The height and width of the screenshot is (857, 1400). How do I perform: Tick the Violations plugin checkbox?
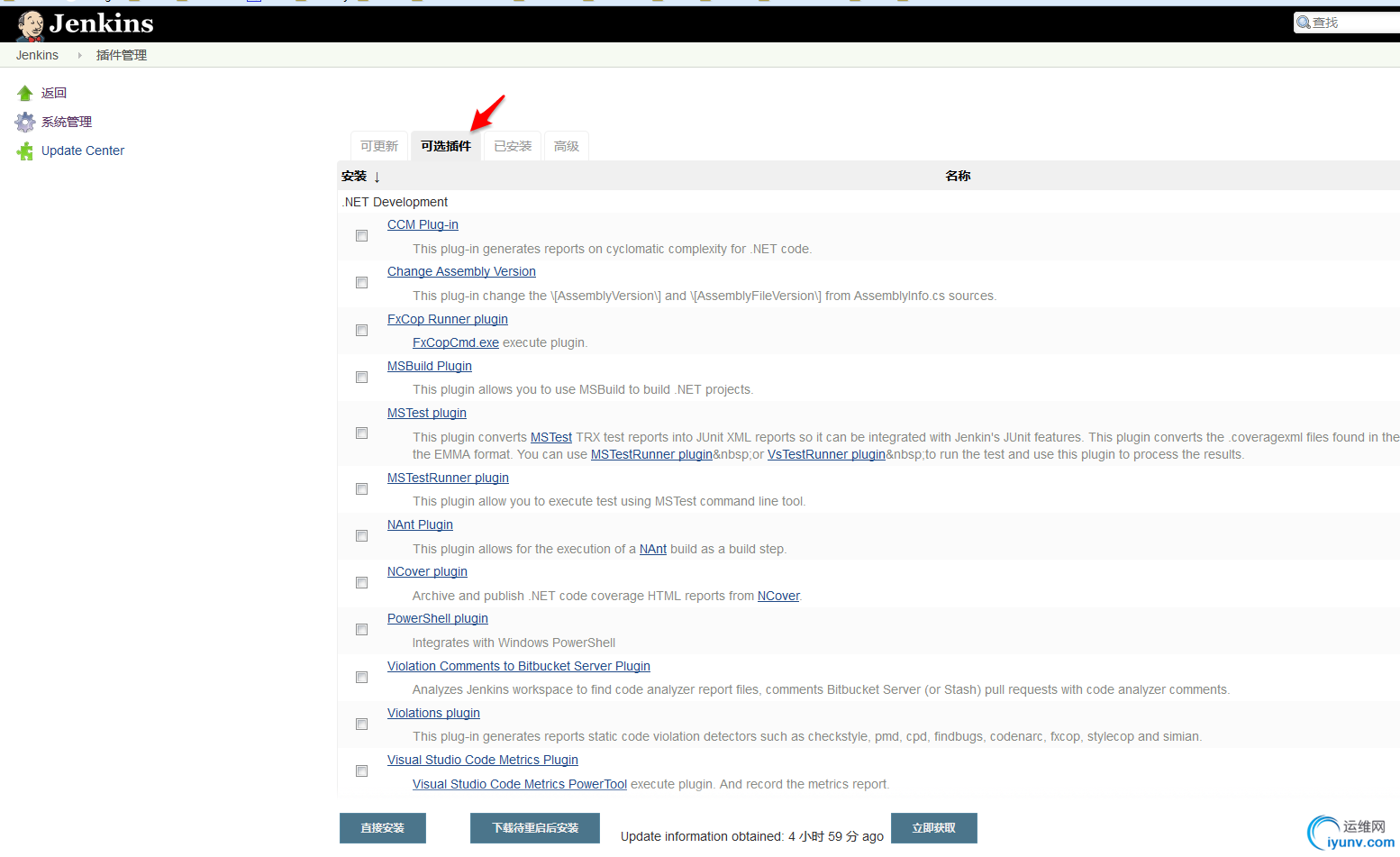tap(361, 725)
